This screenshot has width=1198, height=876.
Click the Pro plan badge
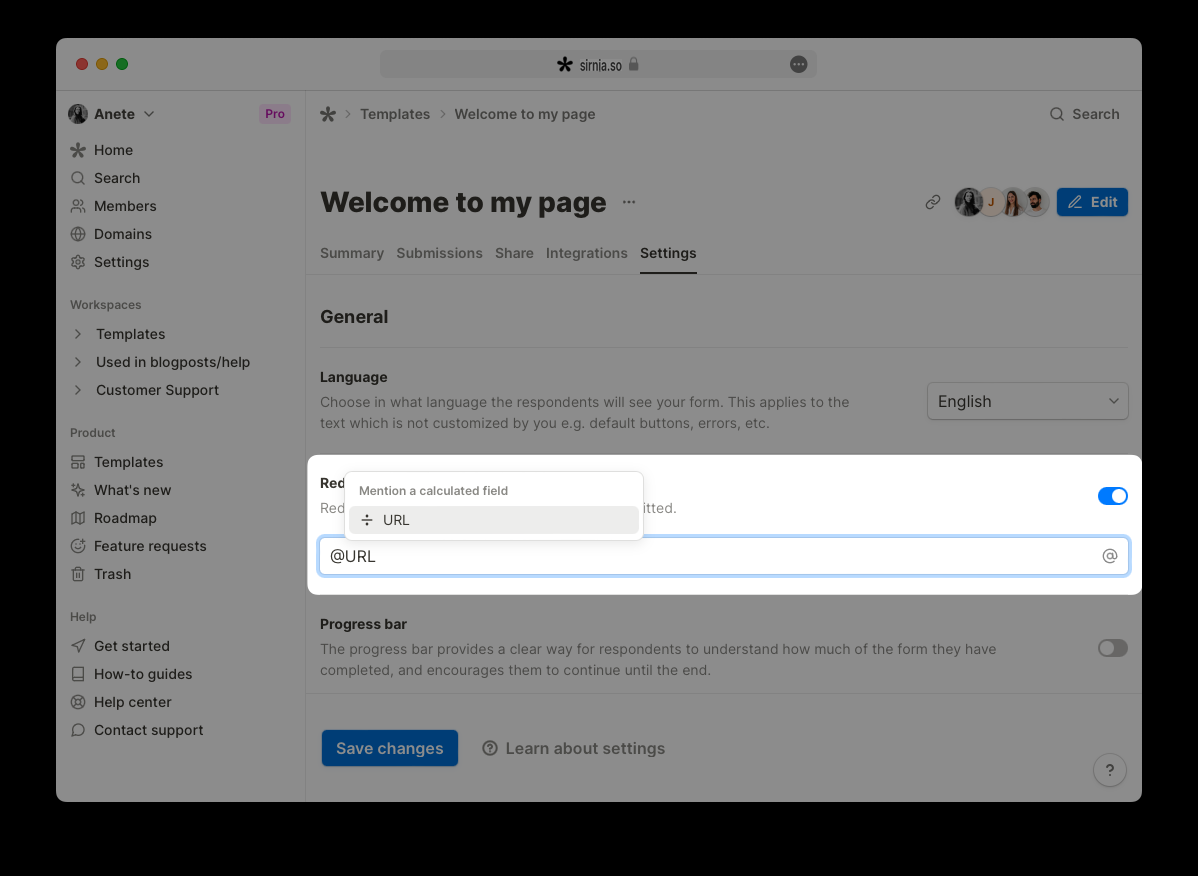(275, 115)
